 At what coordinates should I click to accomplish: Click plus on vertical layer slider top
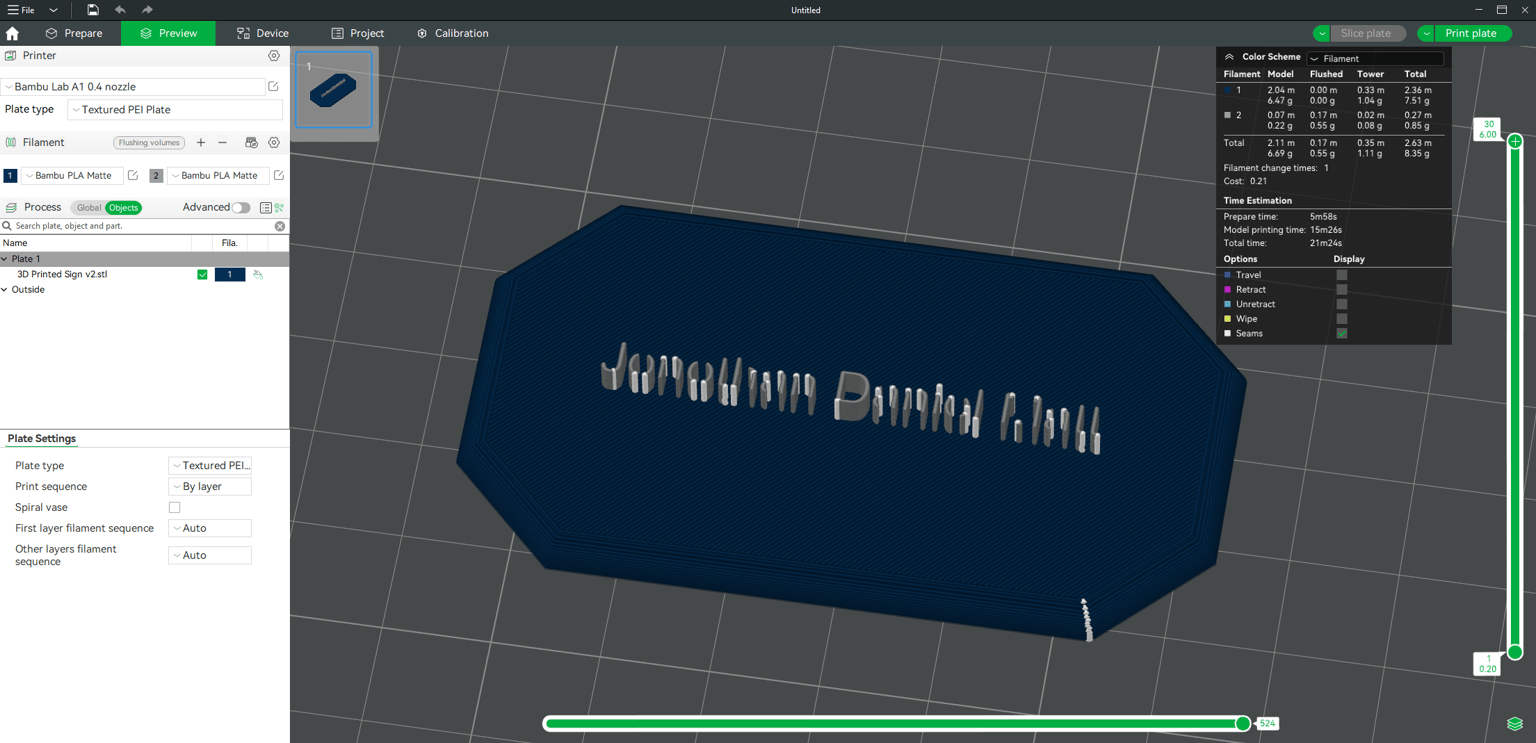[x=1515, y=142]
